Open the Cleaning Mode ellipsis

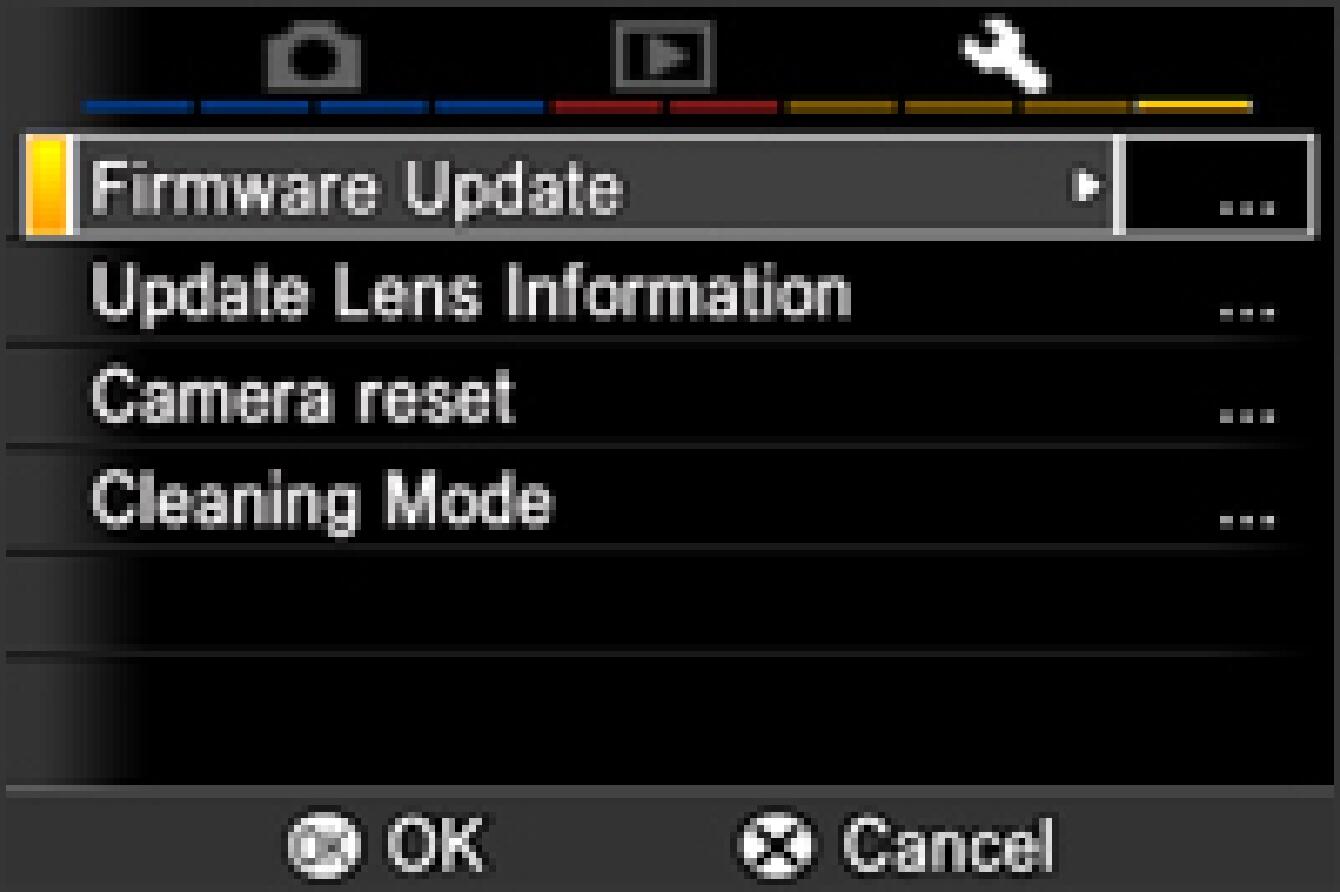[1248, 518]
